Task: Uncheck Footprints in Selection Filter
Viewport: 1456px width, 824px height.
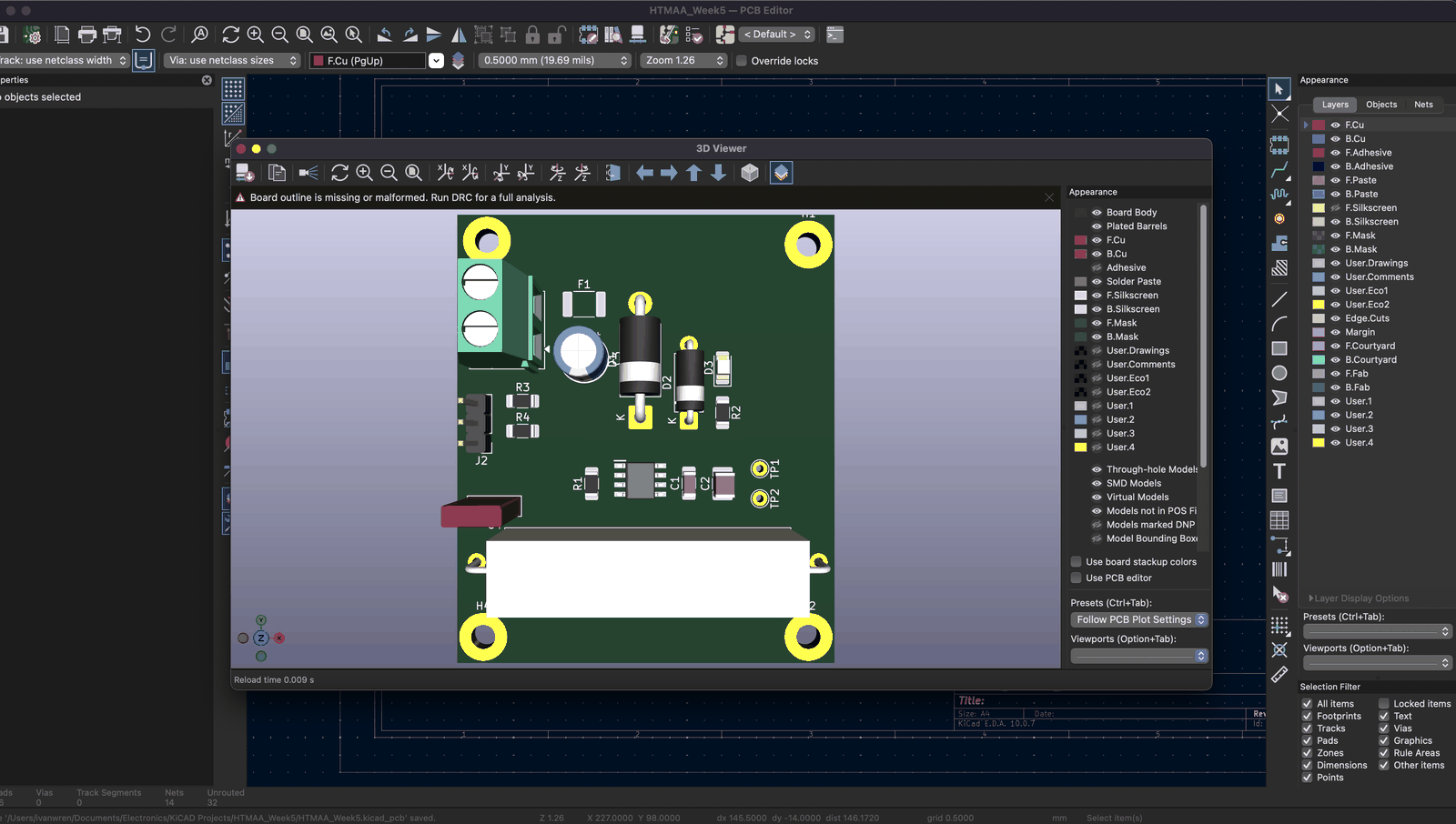Action: tap(1307, 717)
